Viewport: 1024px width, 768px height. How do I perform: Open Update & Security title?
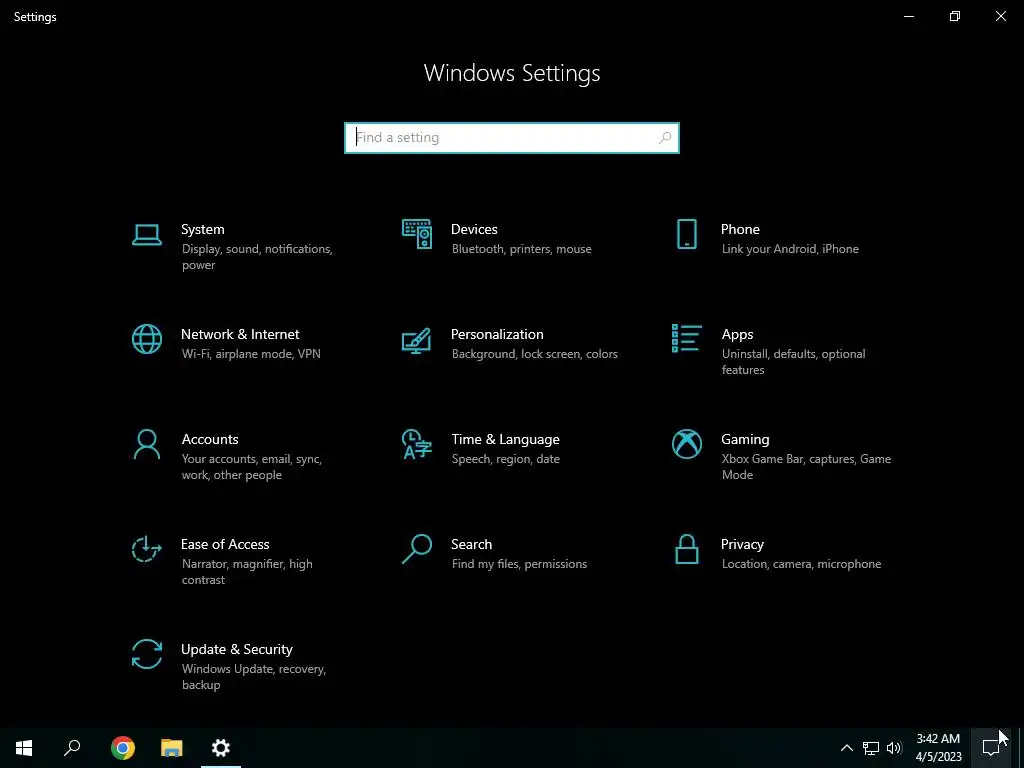[236, 650]
